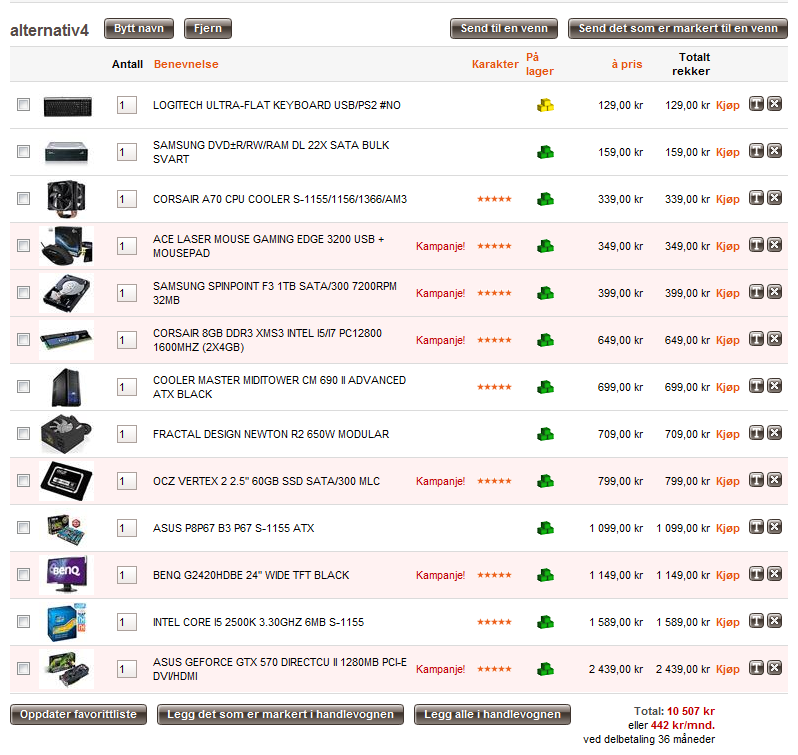Remove OCZ Vertex 2 SSD with X icon

[775, 480]
